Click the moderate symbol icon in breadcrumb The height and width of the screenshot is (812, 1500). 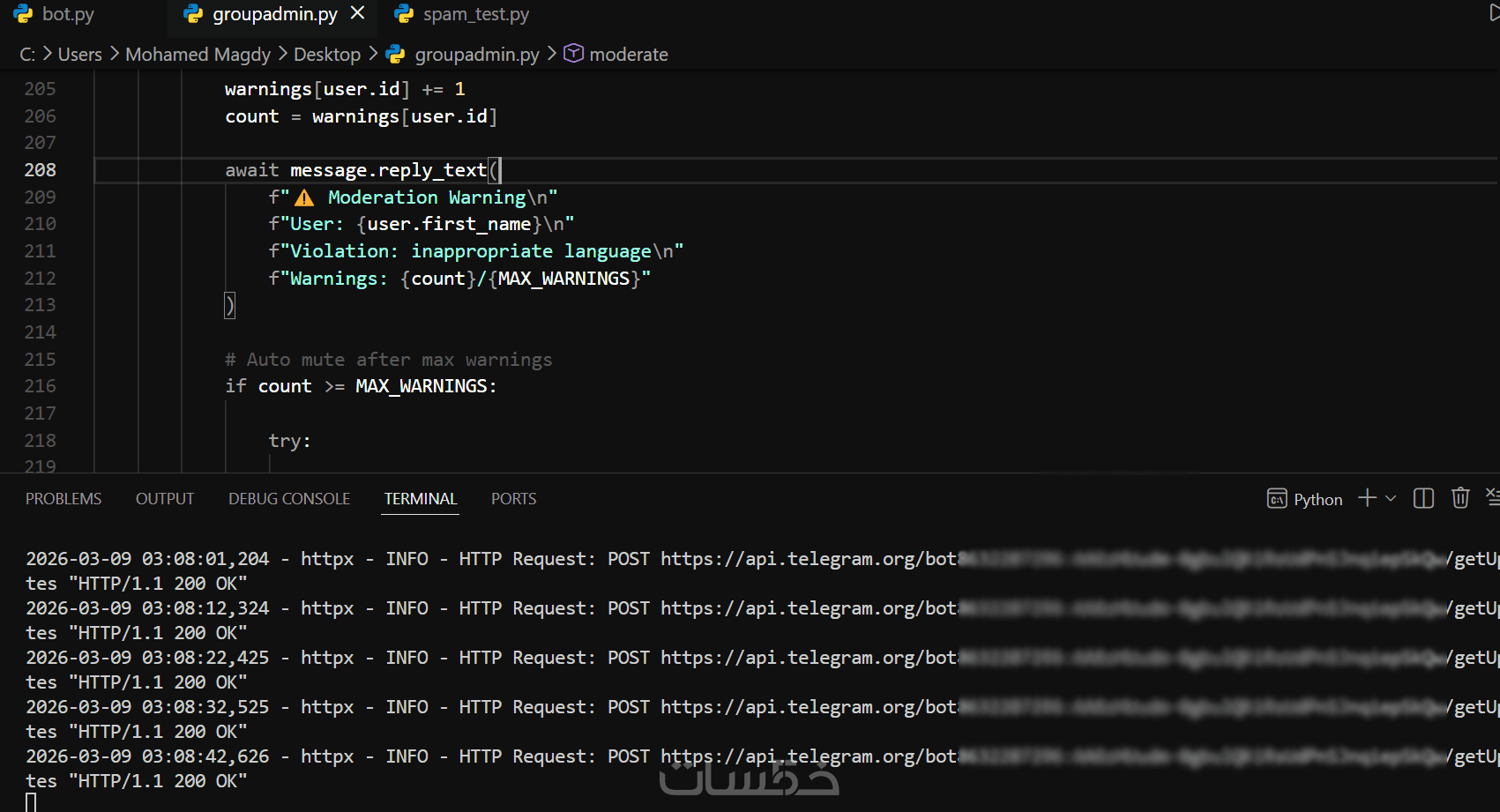[573, 54]
